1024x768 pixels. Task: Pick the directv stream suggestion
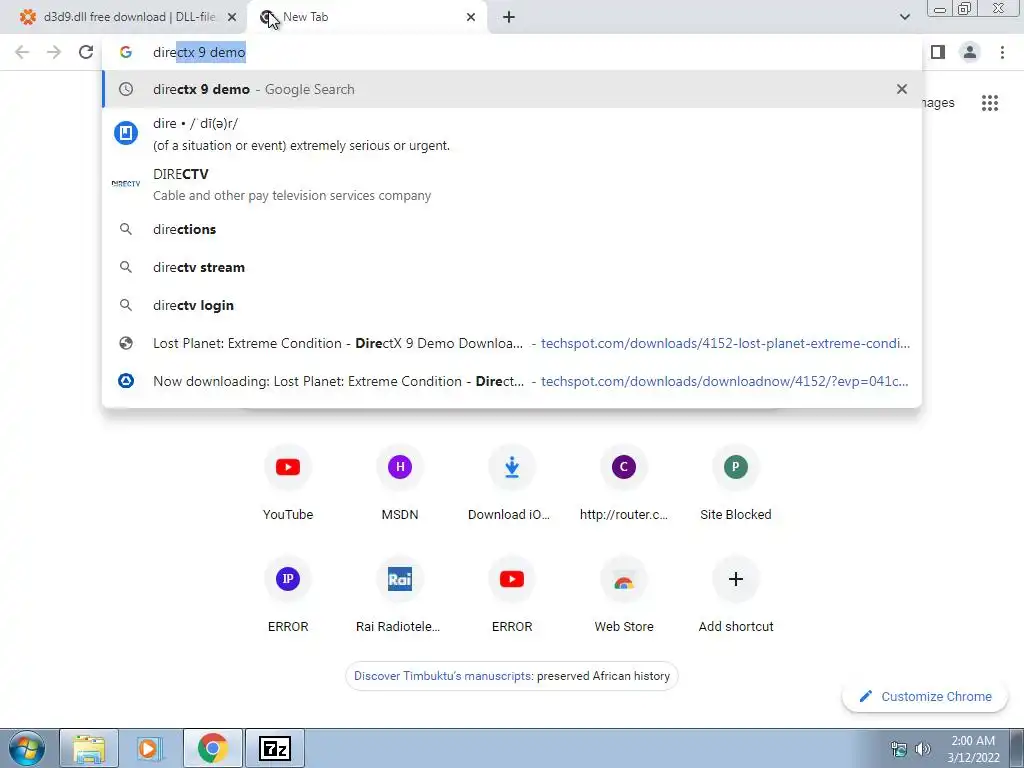click(511, 267)
